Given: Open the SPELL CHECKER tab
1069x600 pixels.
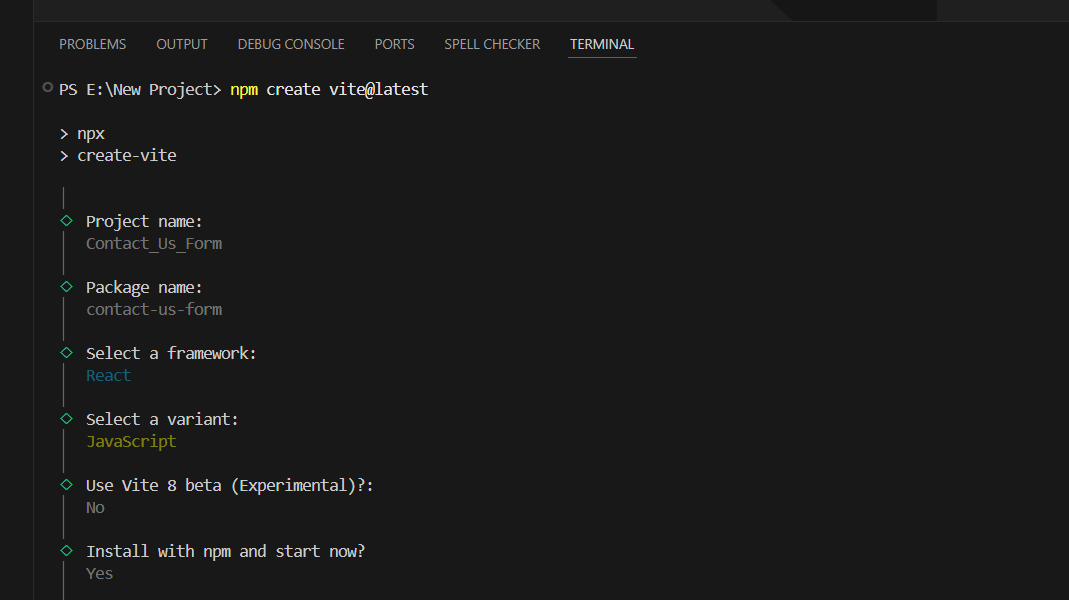Looking at the screenshot, I should (x=492, y=44).
